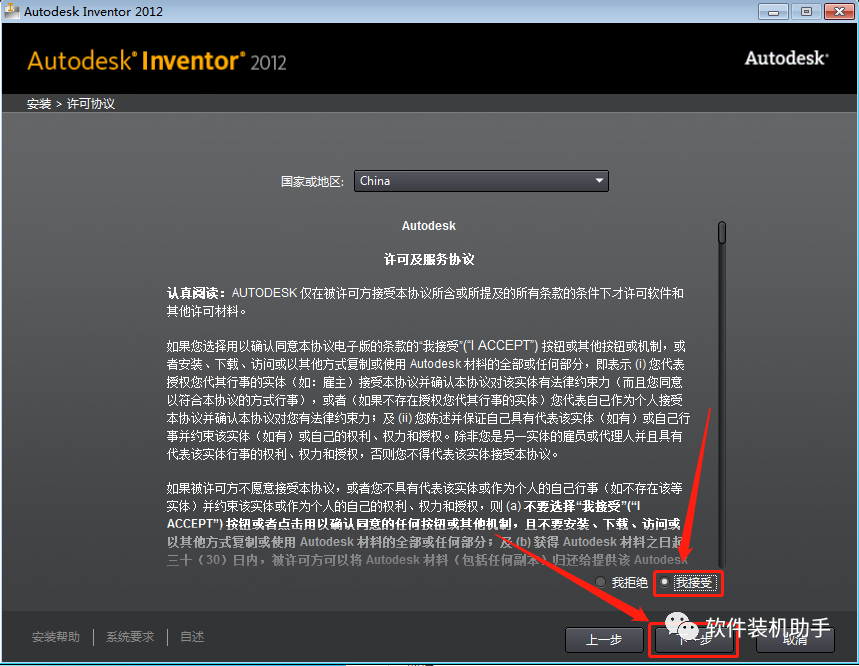Viewport: 859px width, 666px height.
Task: Click the 许可及服务协议 heading text
Action: click(x=429, y=259)
